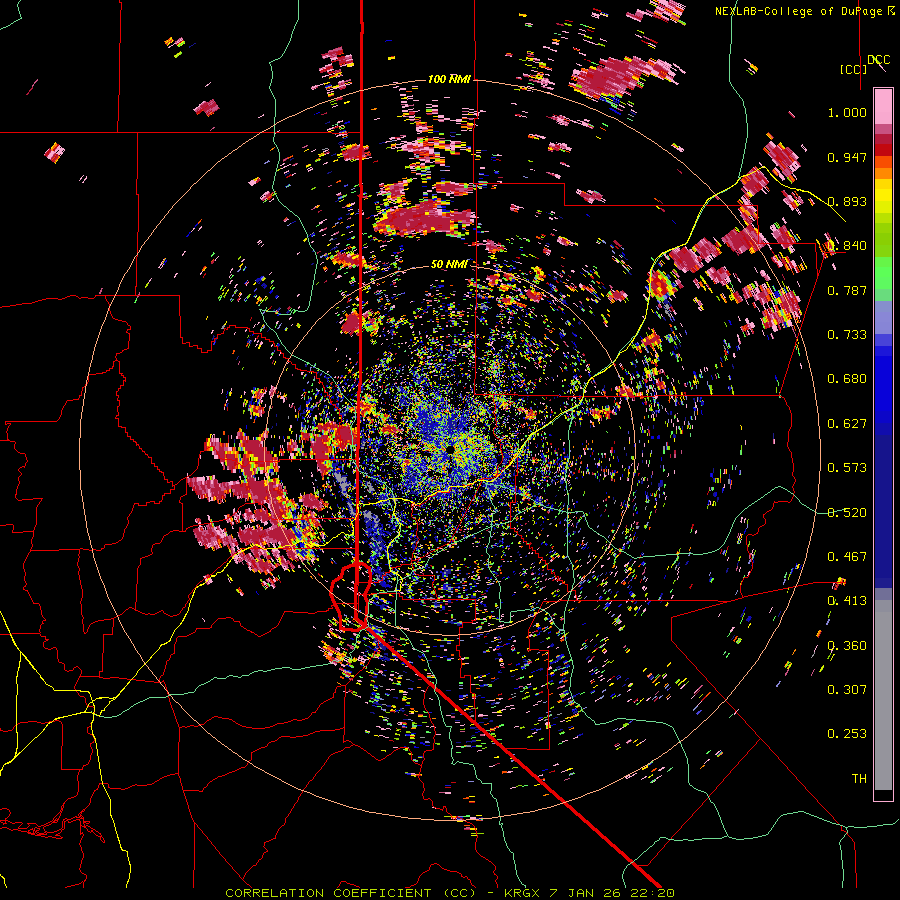The image size is (900, 900).
Task: Pick the lavender color bar segment
Action: pos(883,317)
